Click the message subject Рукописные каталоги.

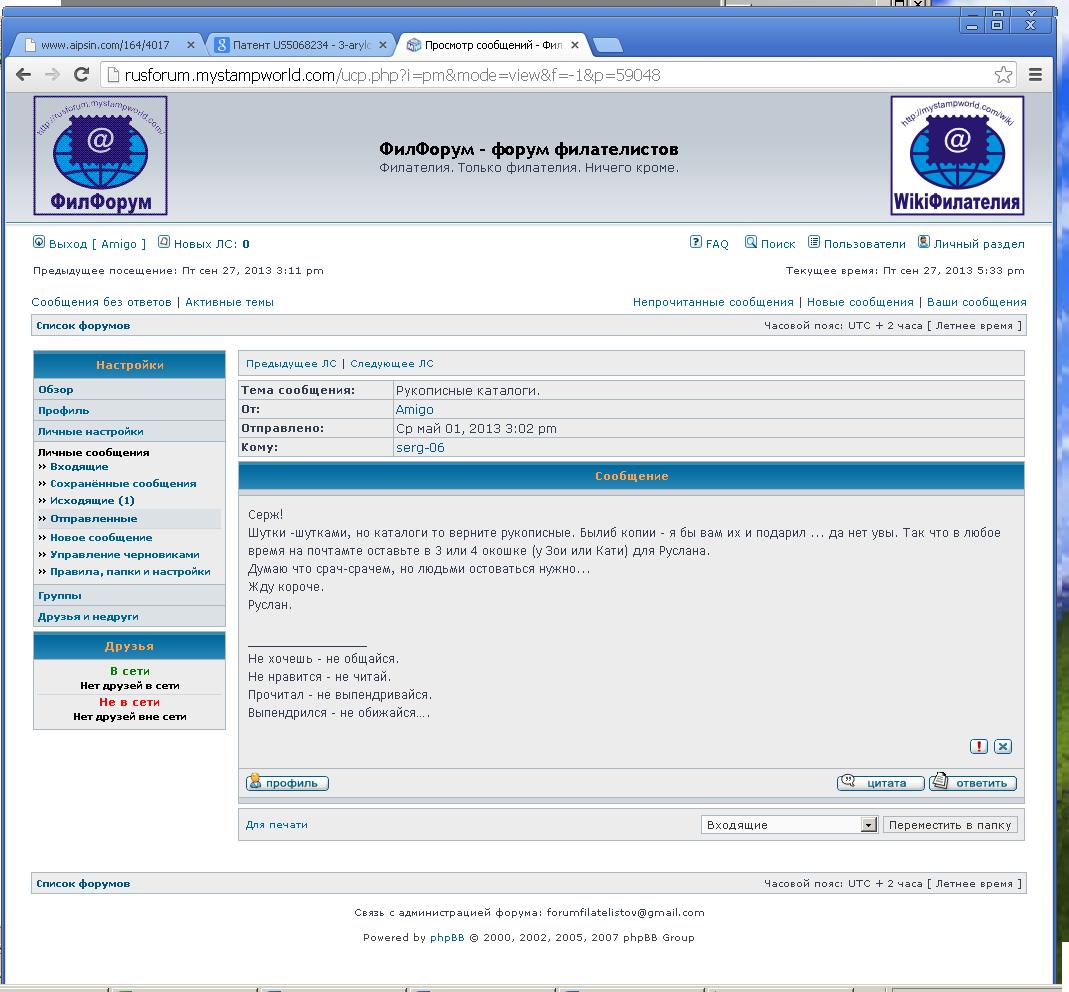468,391
